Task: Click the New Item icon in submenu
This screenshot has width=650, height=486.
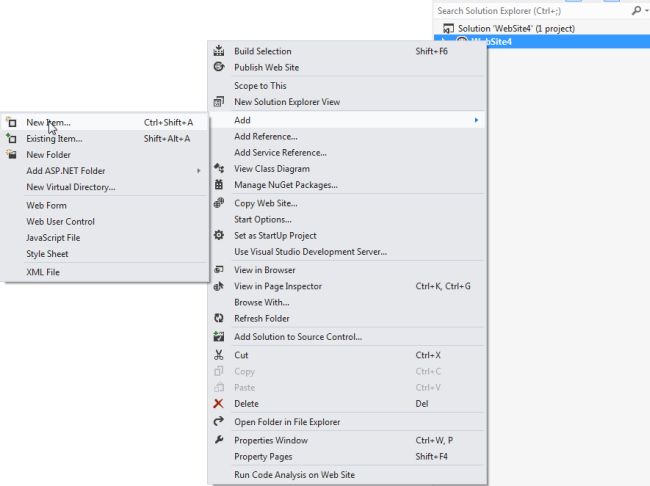Action: pyautogui.click(x=12, y=122)
